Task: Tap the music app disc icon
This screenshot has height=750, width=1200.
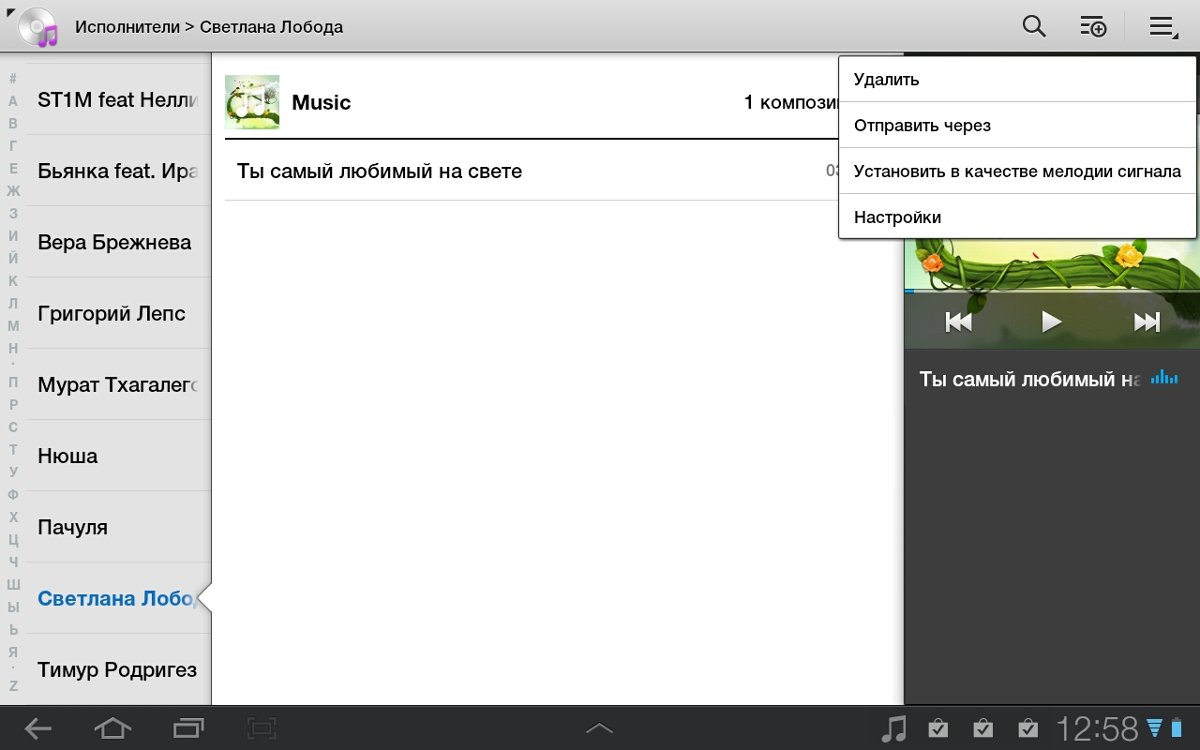Action: (38, 27)
